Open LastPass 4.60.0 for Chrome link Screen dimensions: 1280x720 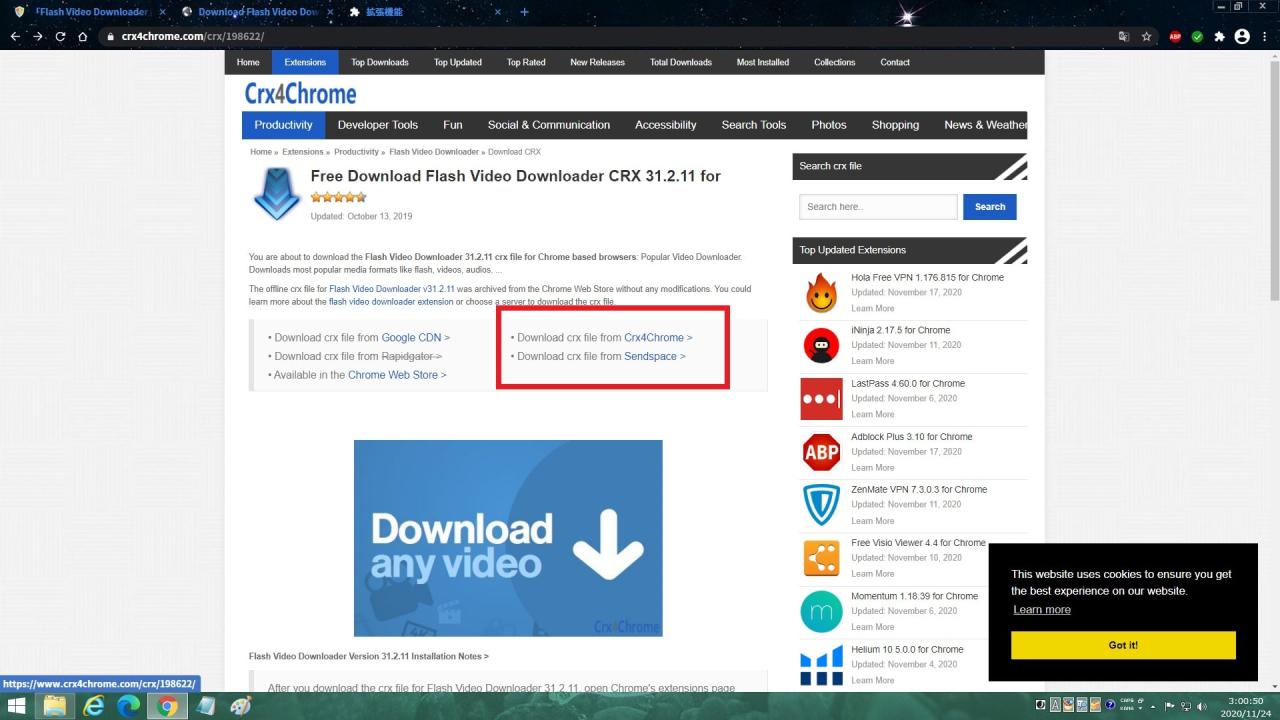pos(908,383)
